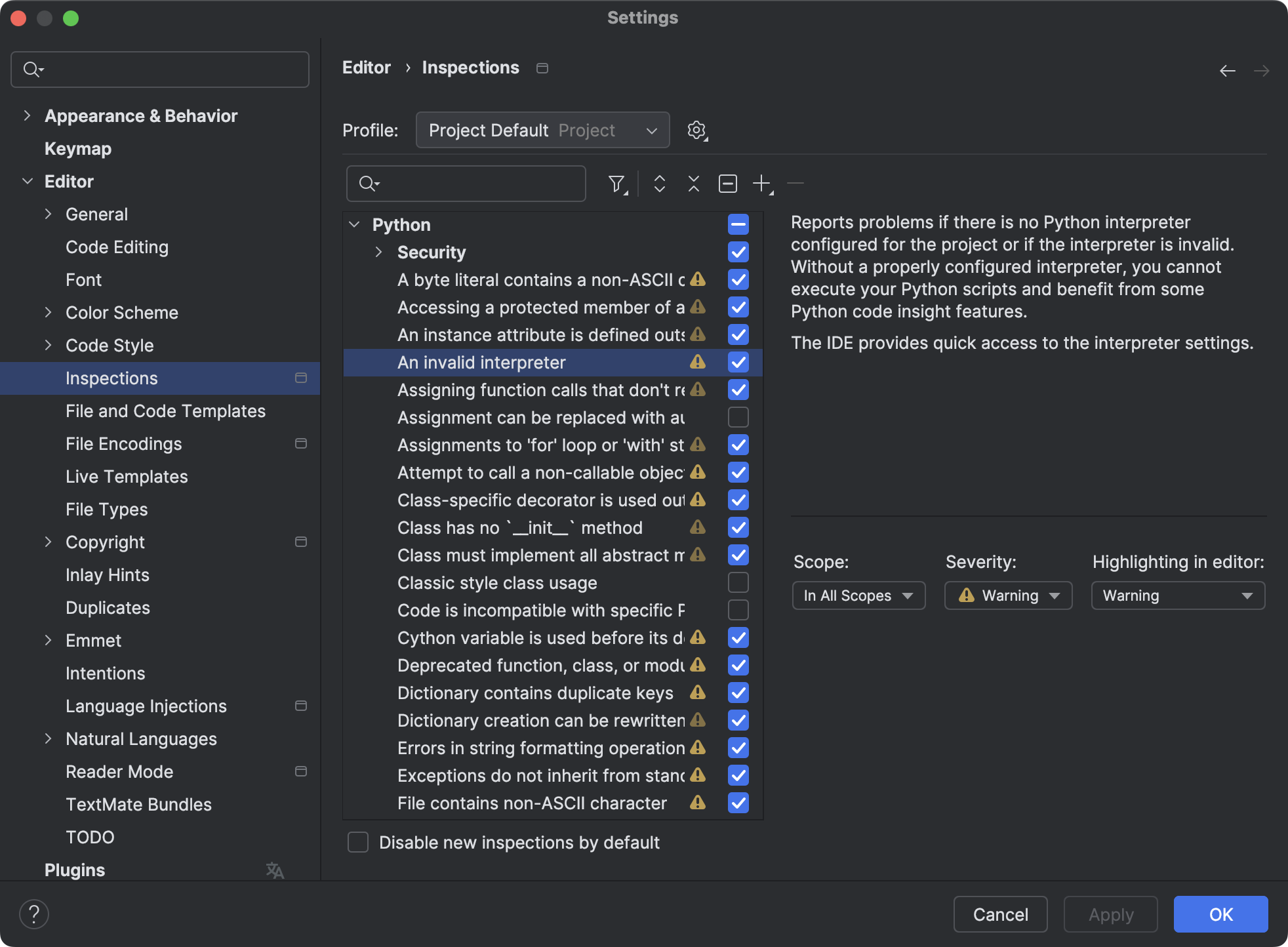This screenshot has height=947, width=1288.
Task: Click the settings search magnifier icon
Action: (x=33, y=70)
